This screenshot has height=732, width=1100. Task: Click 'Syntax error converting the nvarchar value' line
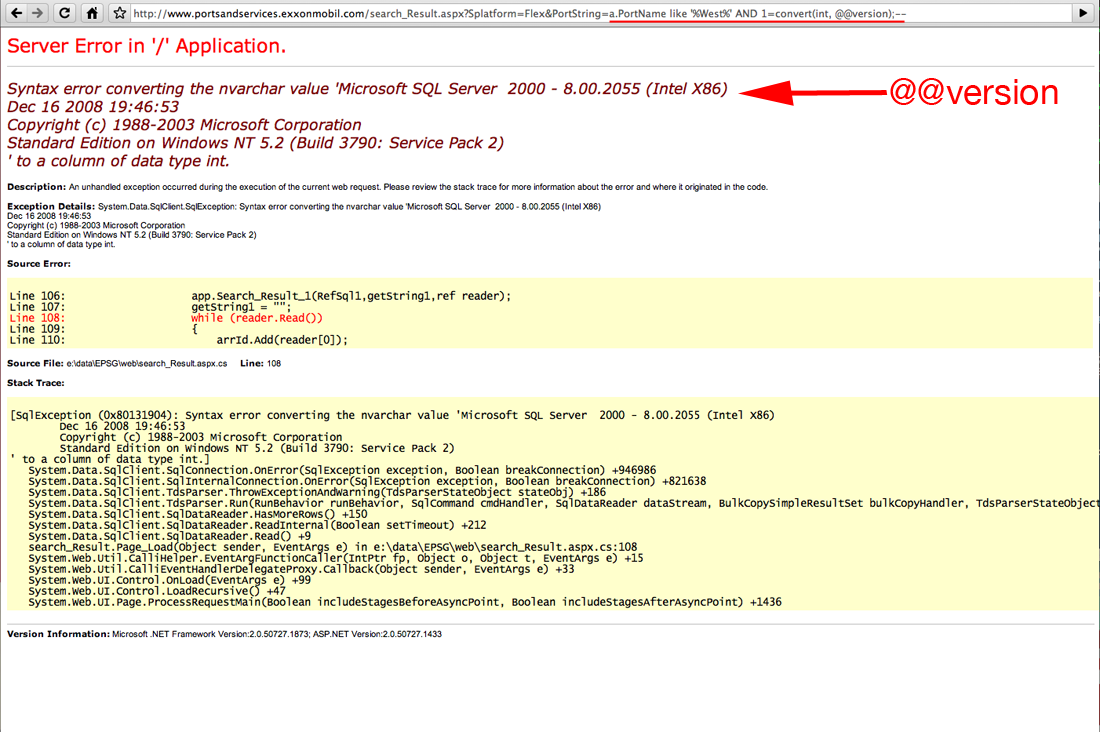point(367,89)
